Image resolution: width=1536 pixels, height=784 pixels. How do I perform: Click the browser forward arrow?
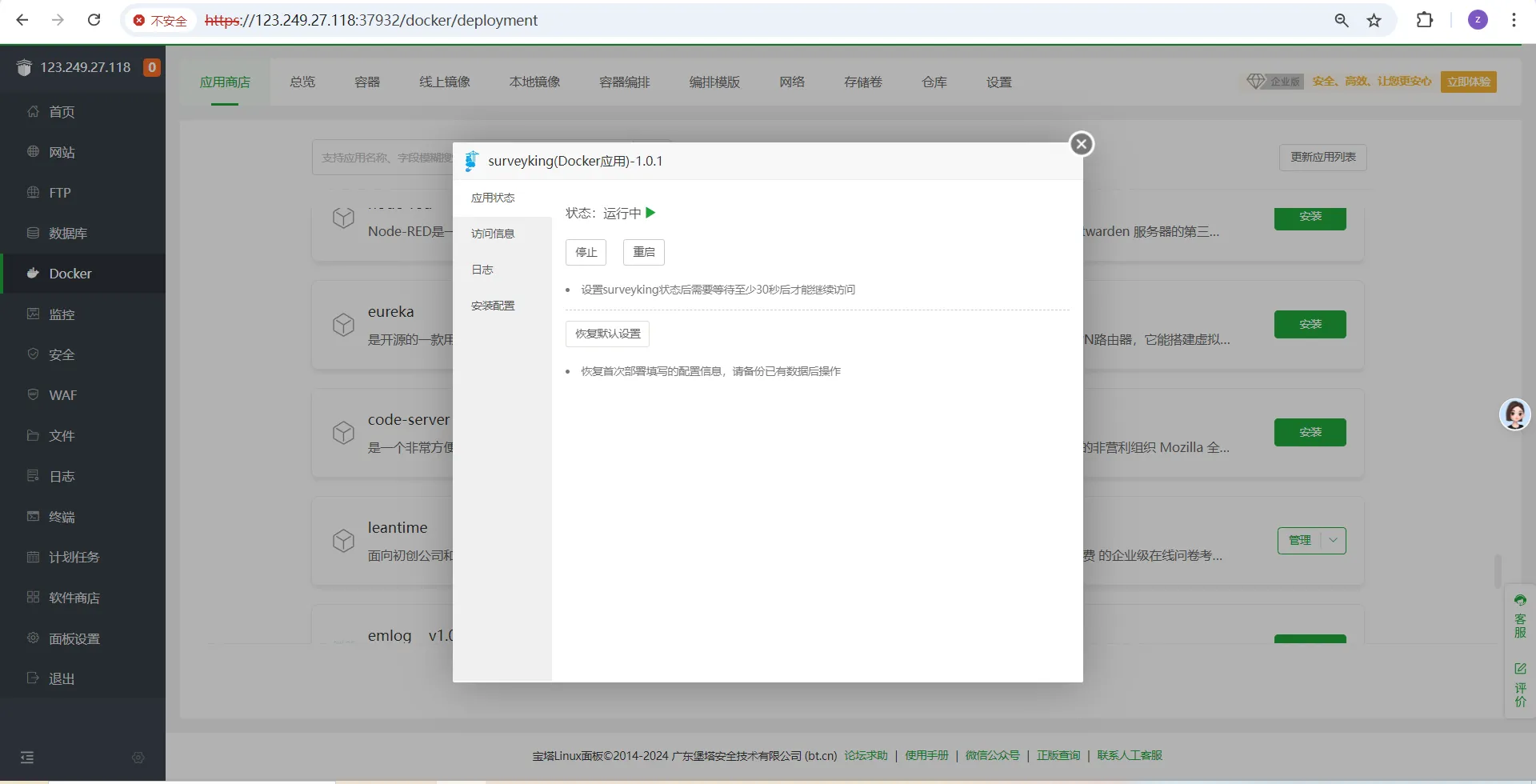pyautogui.click(x=58, y=20)
